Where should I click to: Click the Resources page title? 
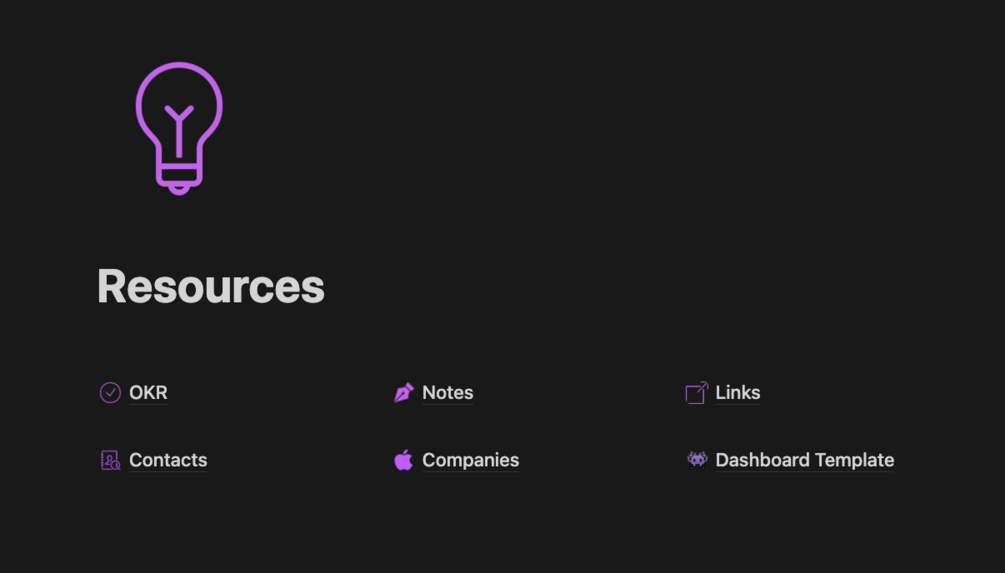coord(211,286)
